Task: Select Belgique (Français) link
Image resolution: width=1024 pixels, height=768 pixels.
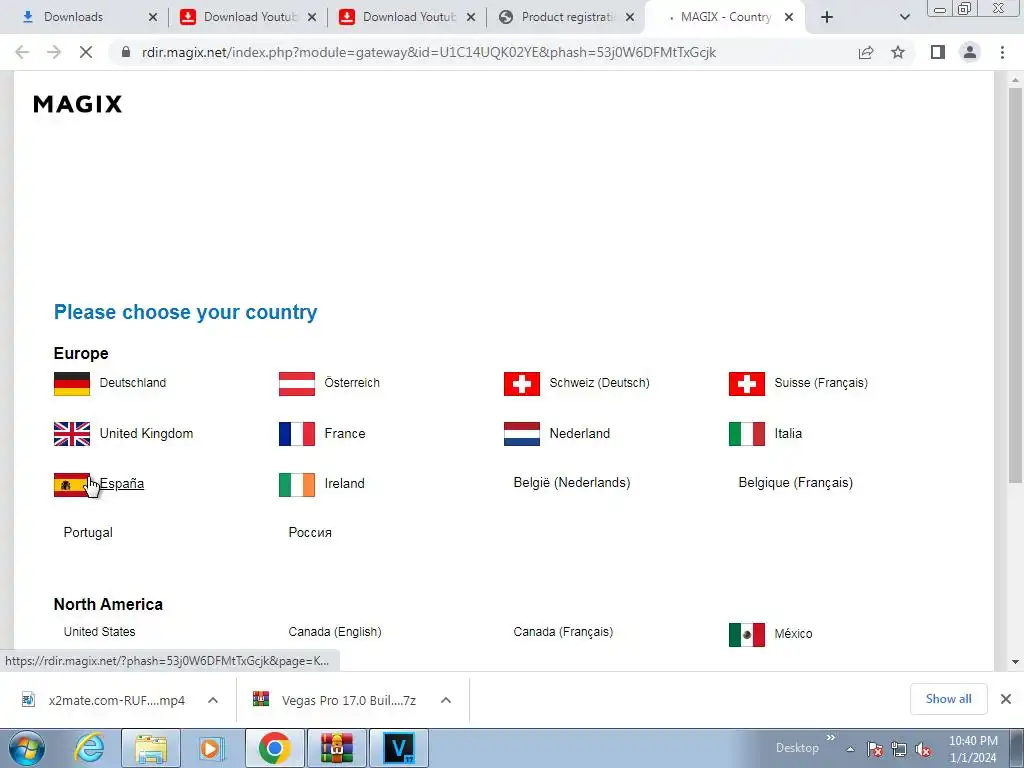Action: pos(795,483)
